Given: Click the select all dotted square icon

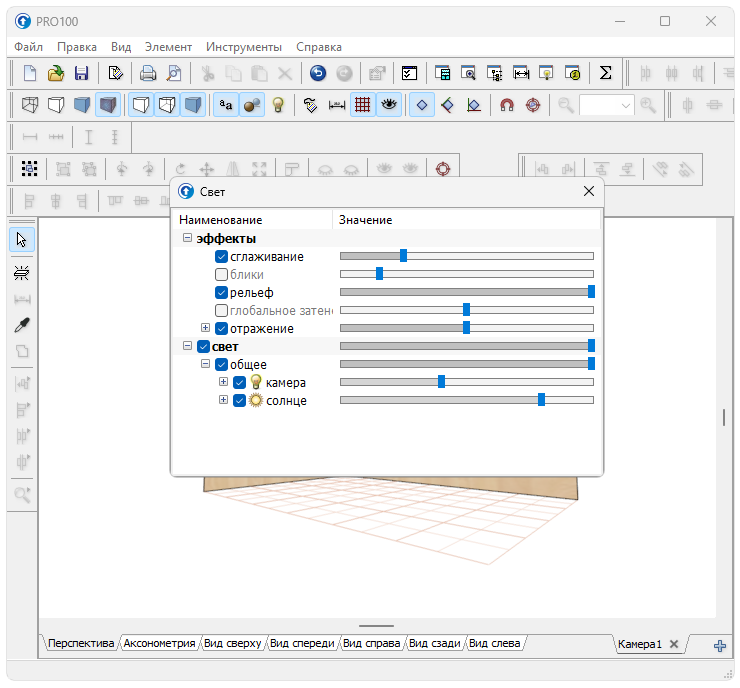Looking at the screenshot, I should click(x=30, y=168).
